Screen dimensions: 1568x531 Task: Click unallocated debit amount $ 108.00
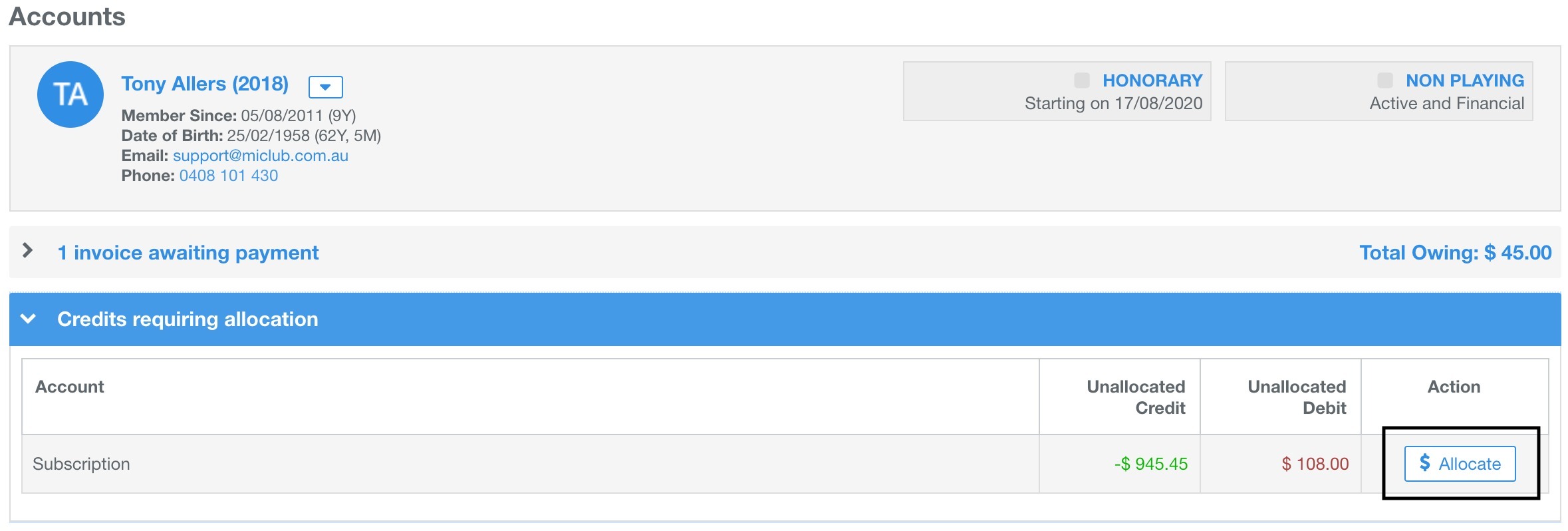point(1315,464)
